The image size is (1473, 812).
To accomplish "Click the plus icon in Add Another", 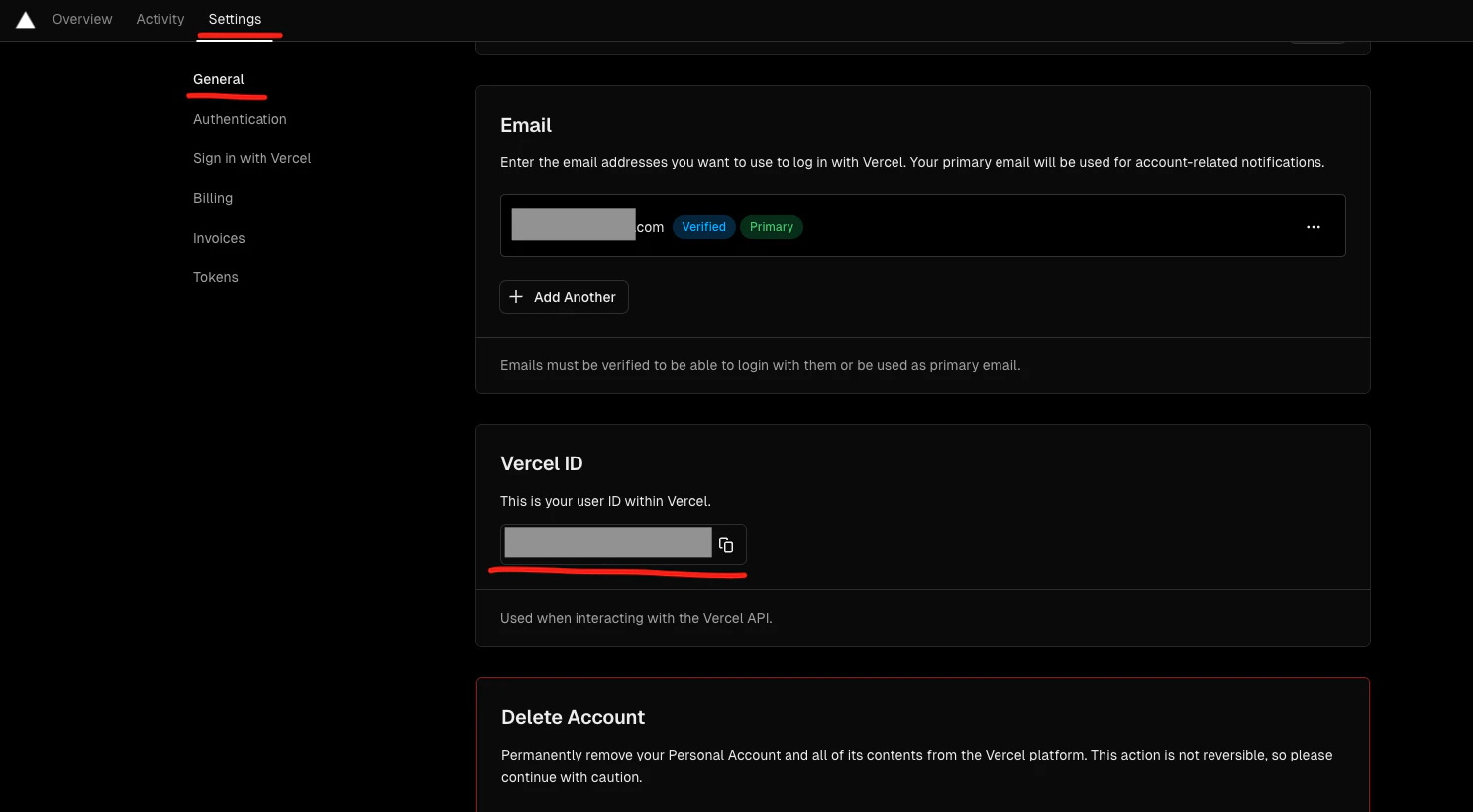I will [516, 297].
